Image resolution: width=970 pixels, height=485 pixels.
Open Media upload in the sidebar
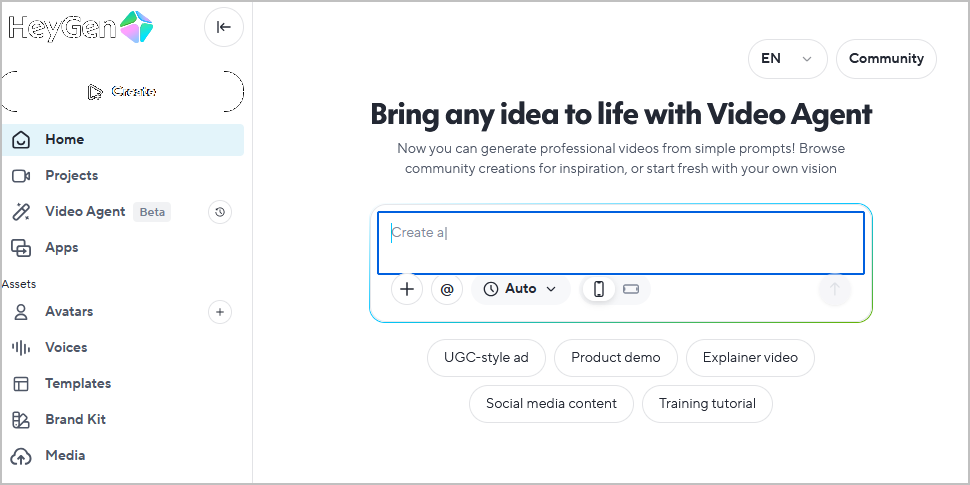(x=65, y=455)
